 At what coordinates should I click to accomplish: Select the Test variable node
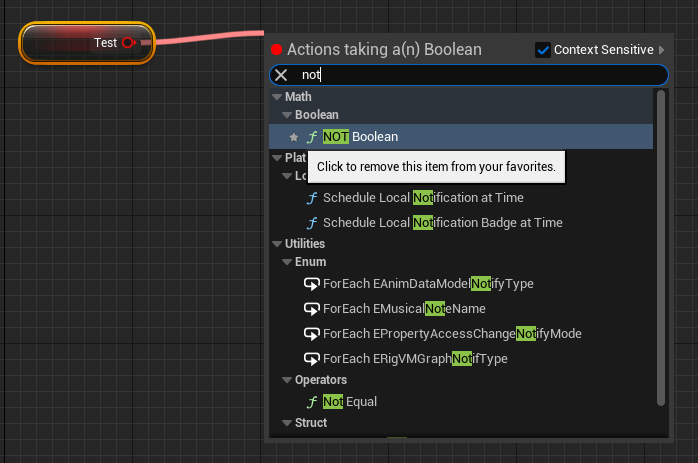tap(87, 43)
